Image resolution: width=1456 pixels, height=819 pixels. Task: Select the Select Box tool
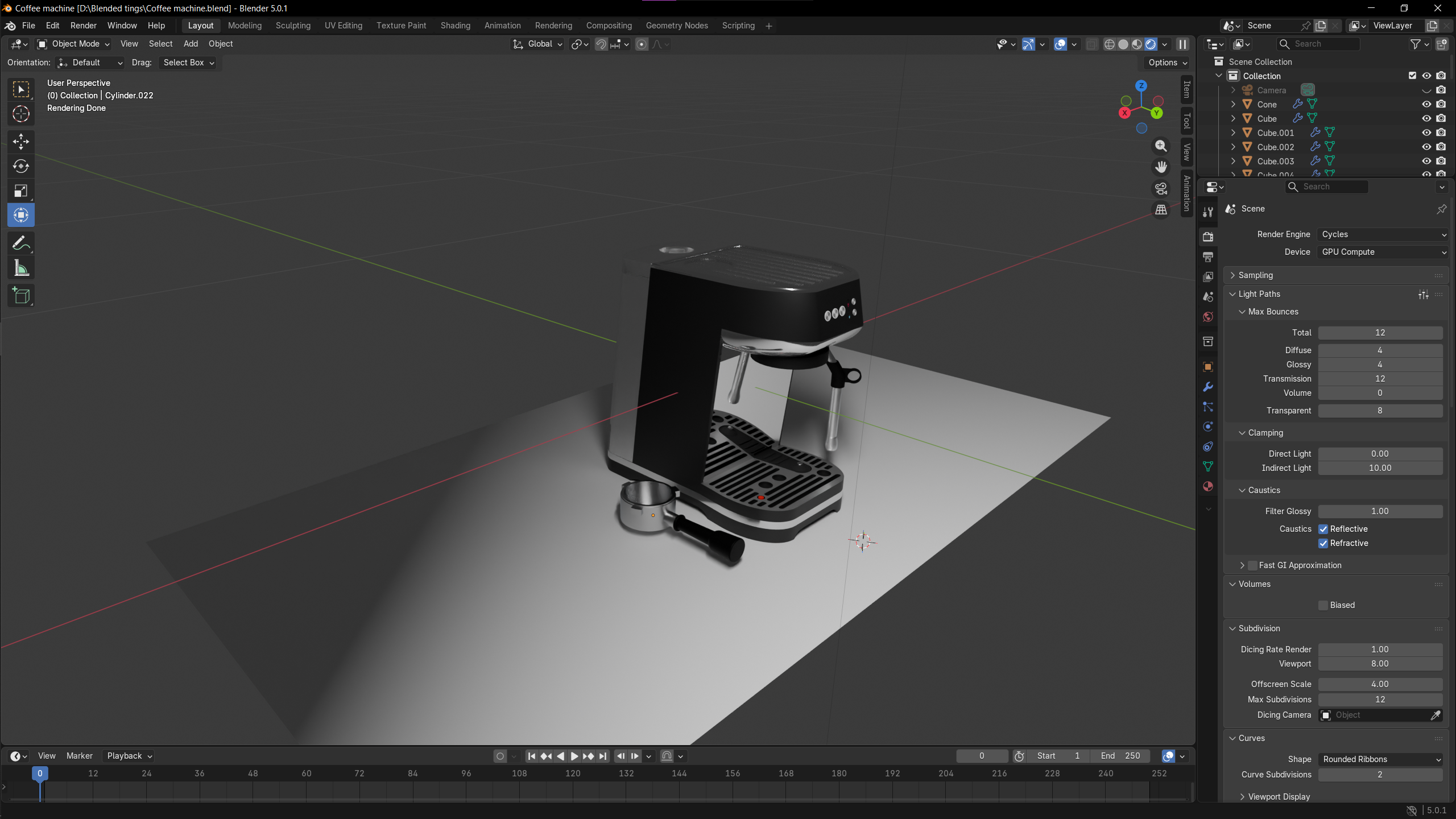pos(21,89)
